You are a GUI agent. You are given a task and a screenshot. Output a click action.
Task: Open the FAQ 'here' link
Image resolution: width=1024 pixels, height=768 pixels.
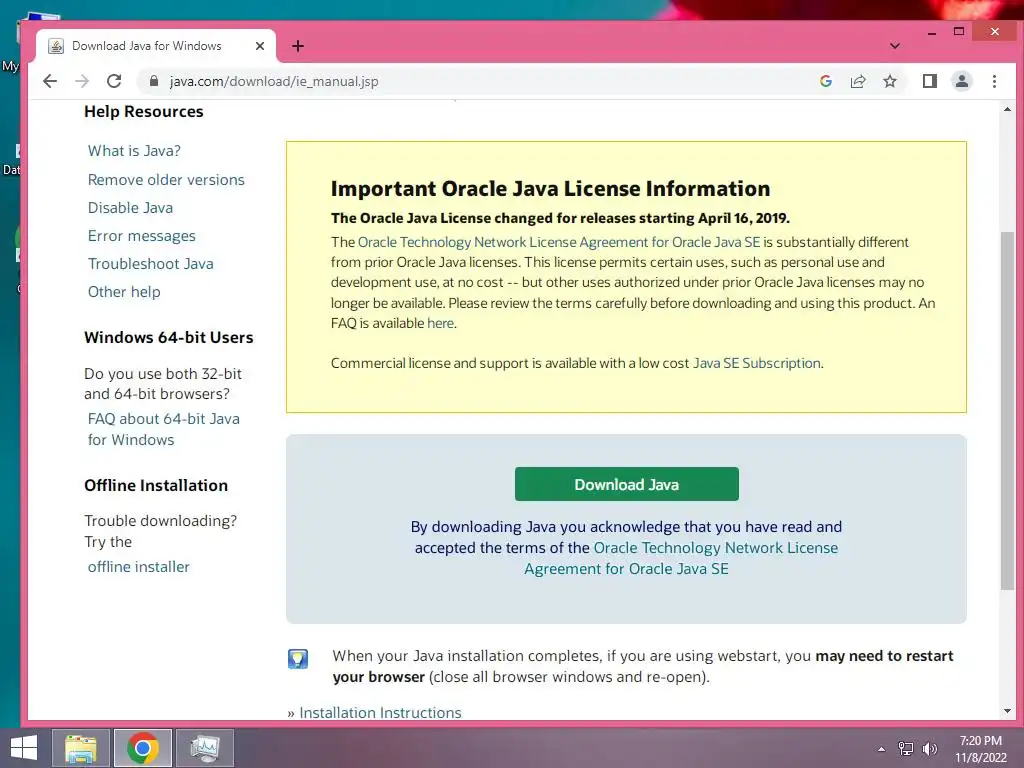[440, 323]
